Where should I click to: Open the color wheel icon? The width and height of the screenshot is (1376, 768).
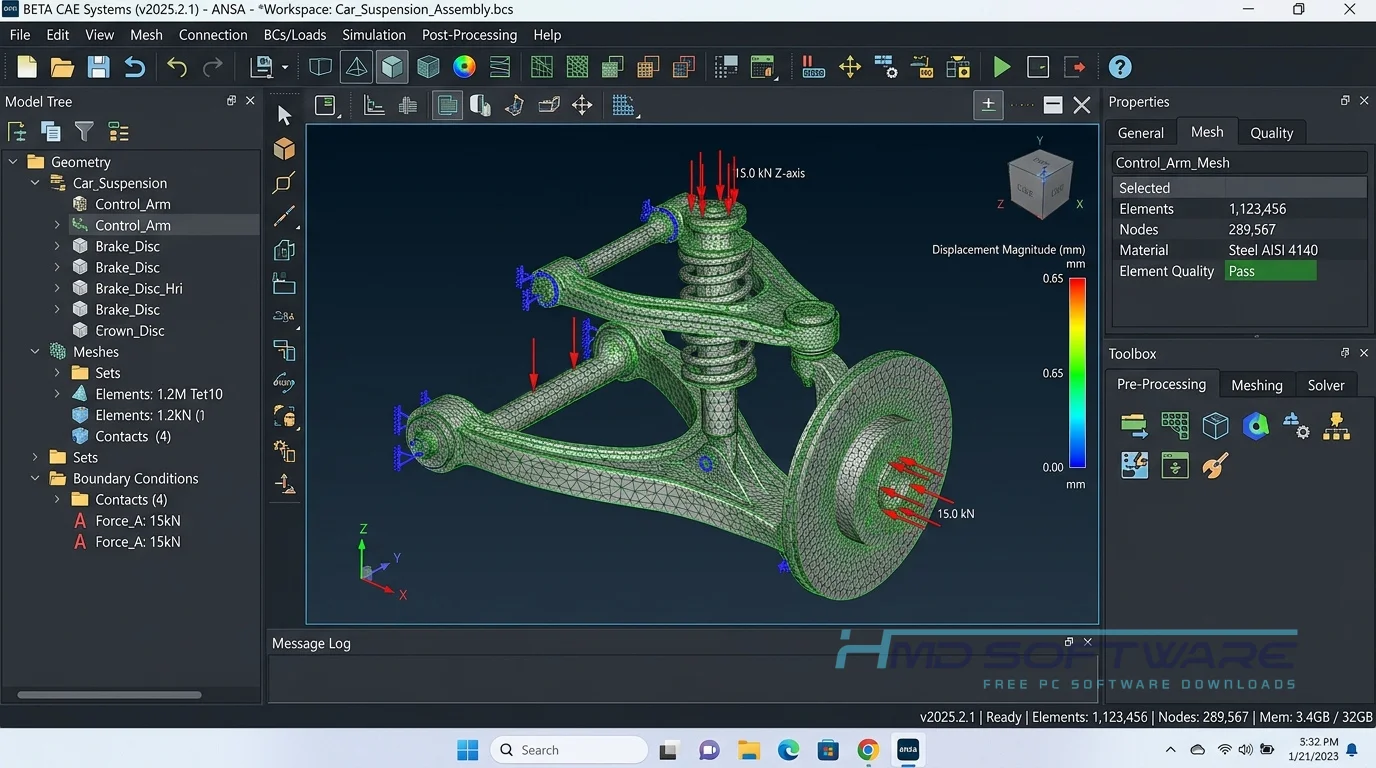464,67
